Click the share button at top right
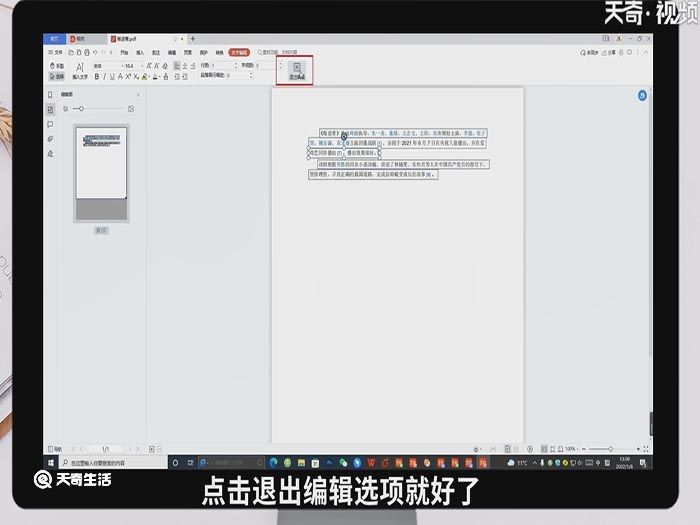 [x=609, y=53]
